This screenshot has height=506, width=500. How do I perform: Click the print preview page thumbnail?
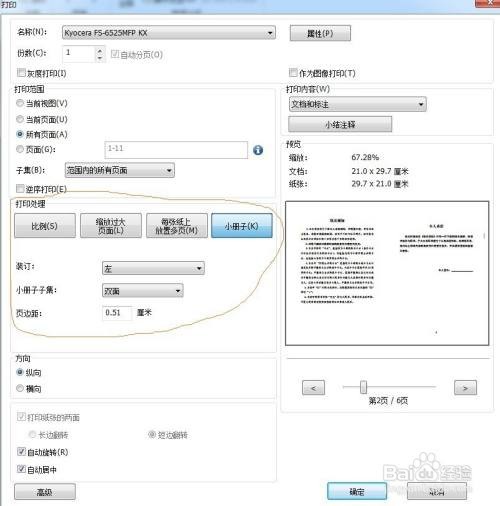(x=387, y=273)
